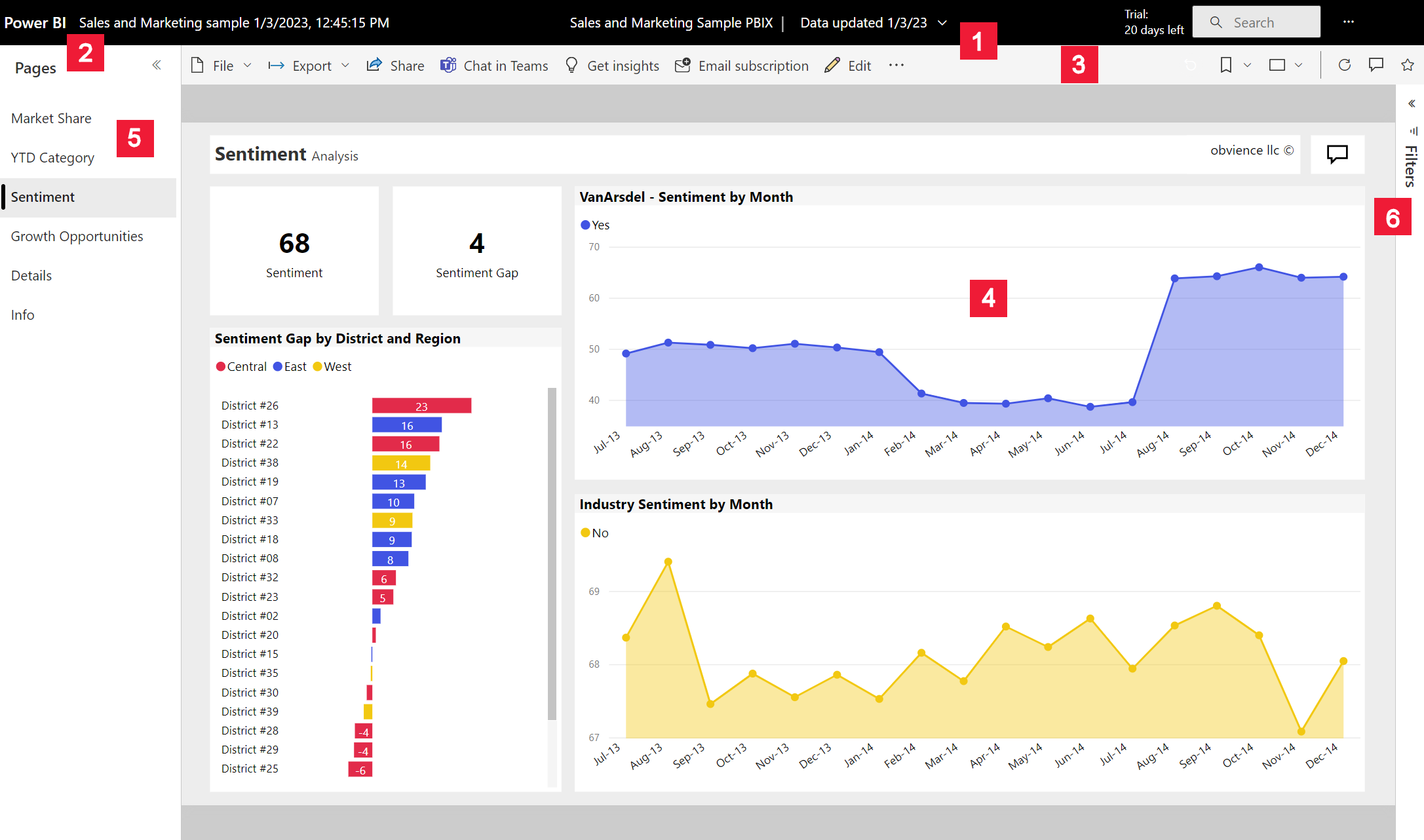Click the Chat in Teams button
The image size is (1424, 840).
(x=494, y=66)
